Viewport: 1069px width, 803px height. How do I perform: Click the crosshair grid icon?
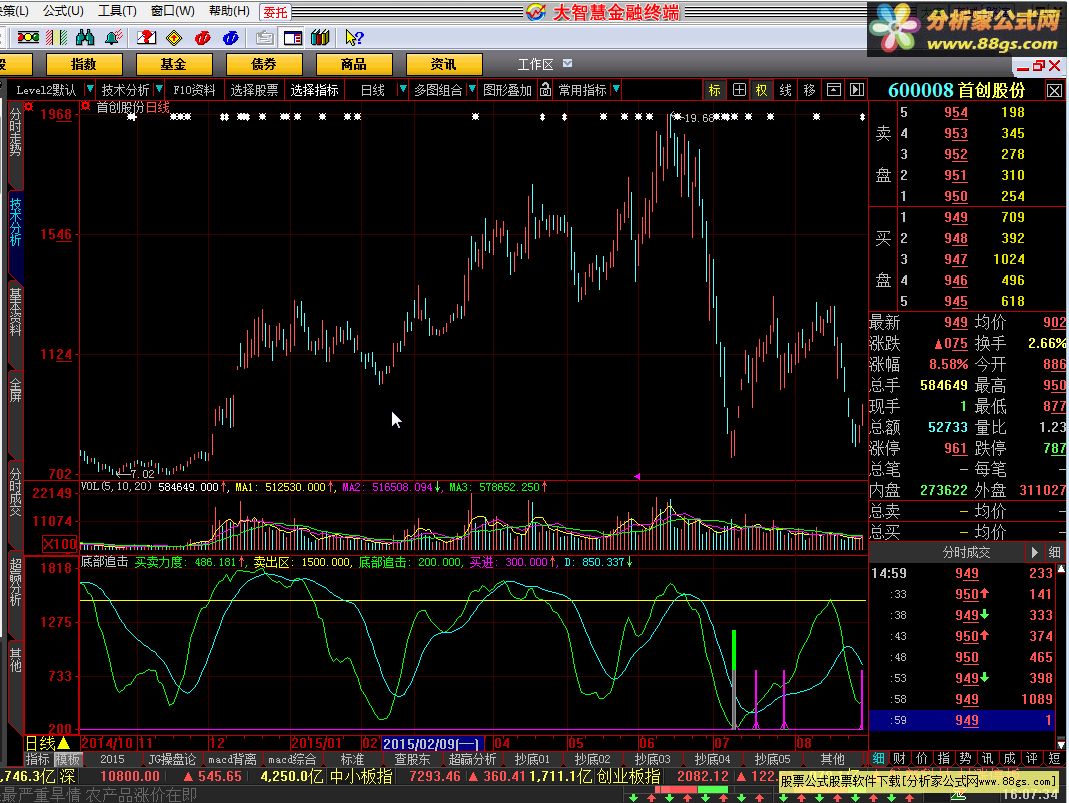[739, 89]
